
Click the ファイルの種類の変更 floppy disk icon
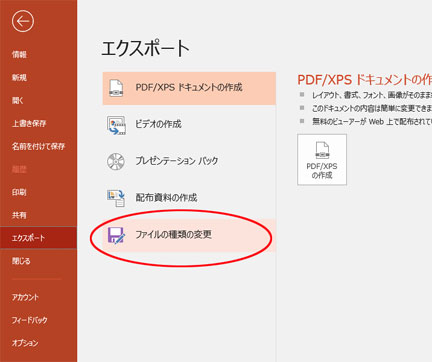click(x=116, y=235)
